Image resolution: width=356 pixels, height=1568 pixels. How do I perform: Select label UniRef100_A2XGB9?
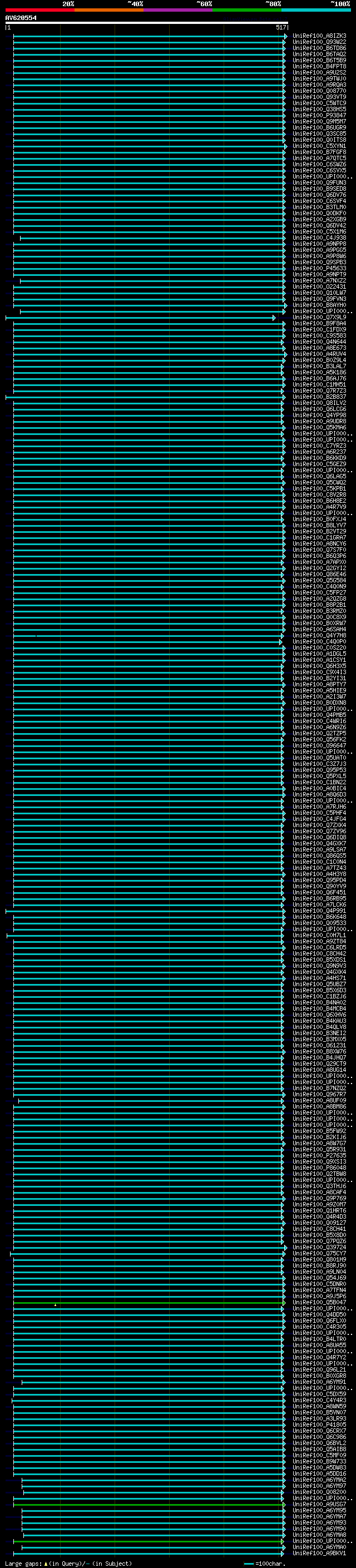point(319,219)
